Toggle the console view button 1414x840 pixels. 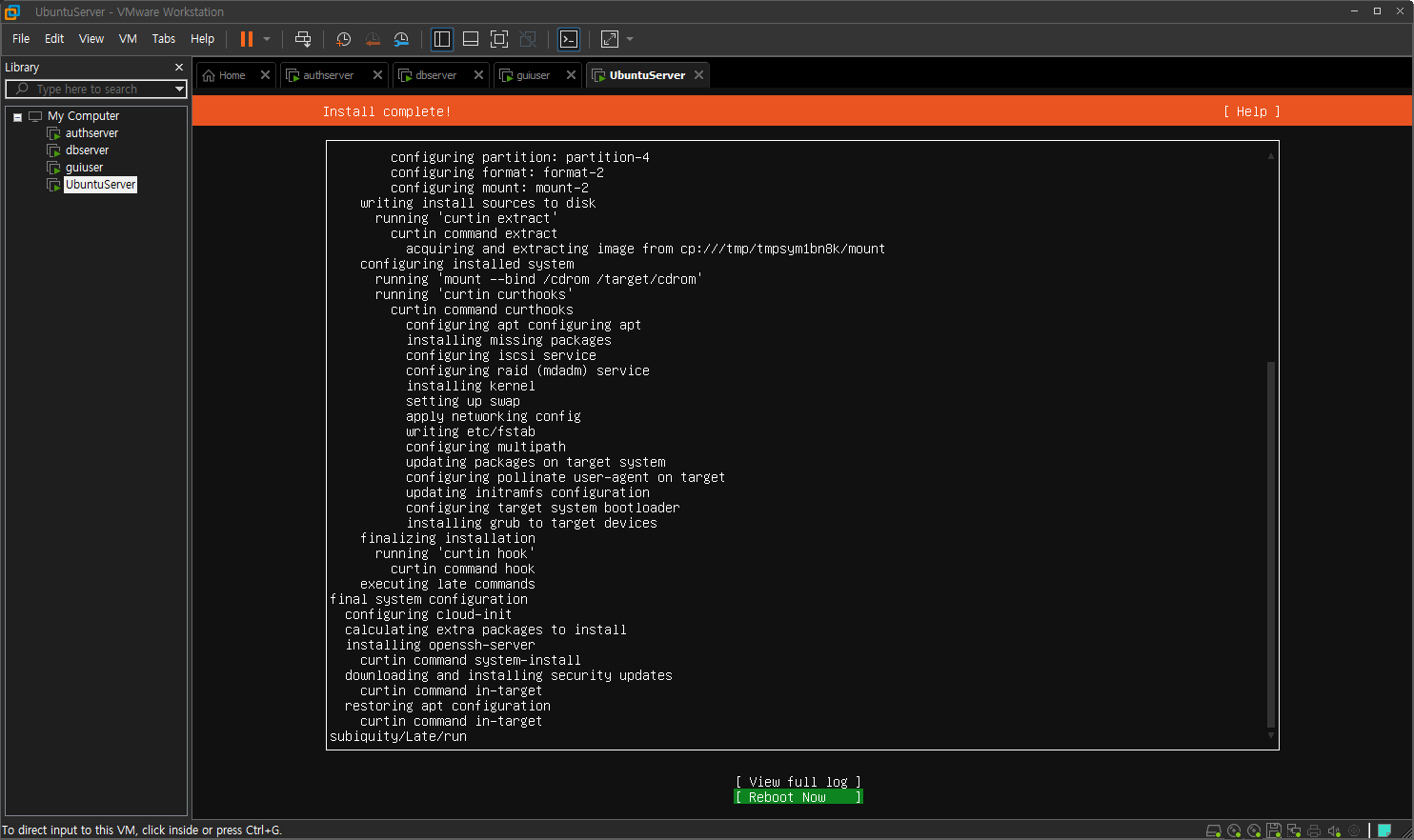tap(569, 39)
